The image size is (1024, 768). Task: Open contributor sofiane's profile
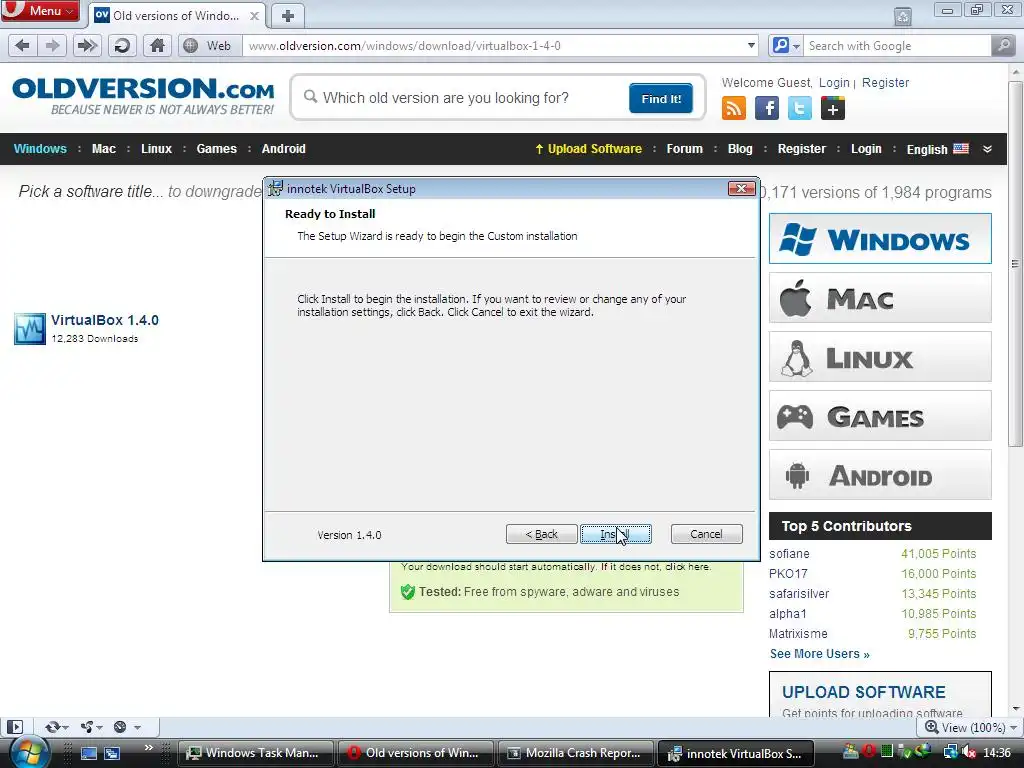click(x=789, y=554)
